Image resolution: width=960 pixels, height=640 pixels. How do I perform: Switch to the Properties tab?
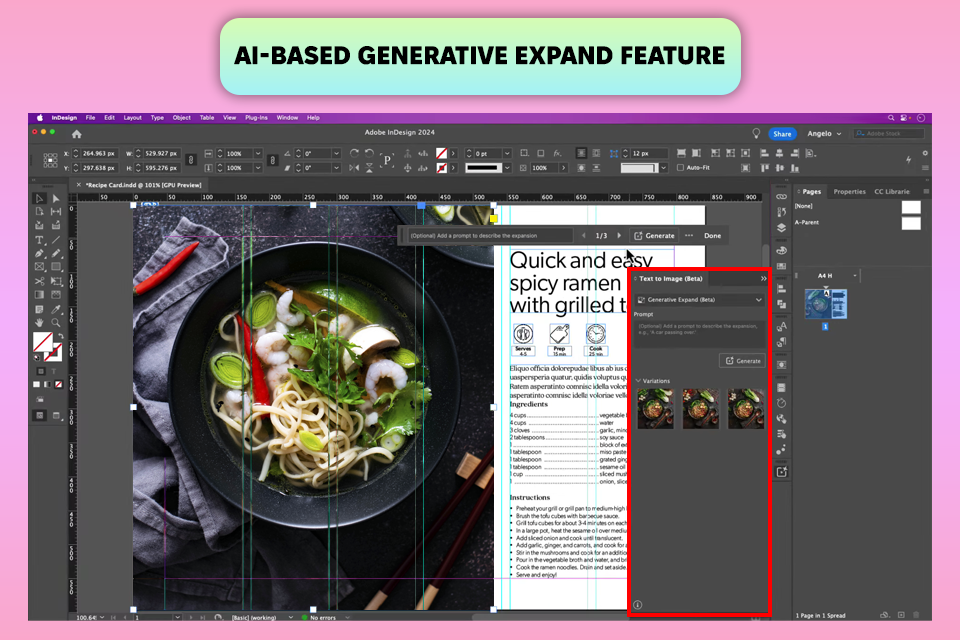849,192
